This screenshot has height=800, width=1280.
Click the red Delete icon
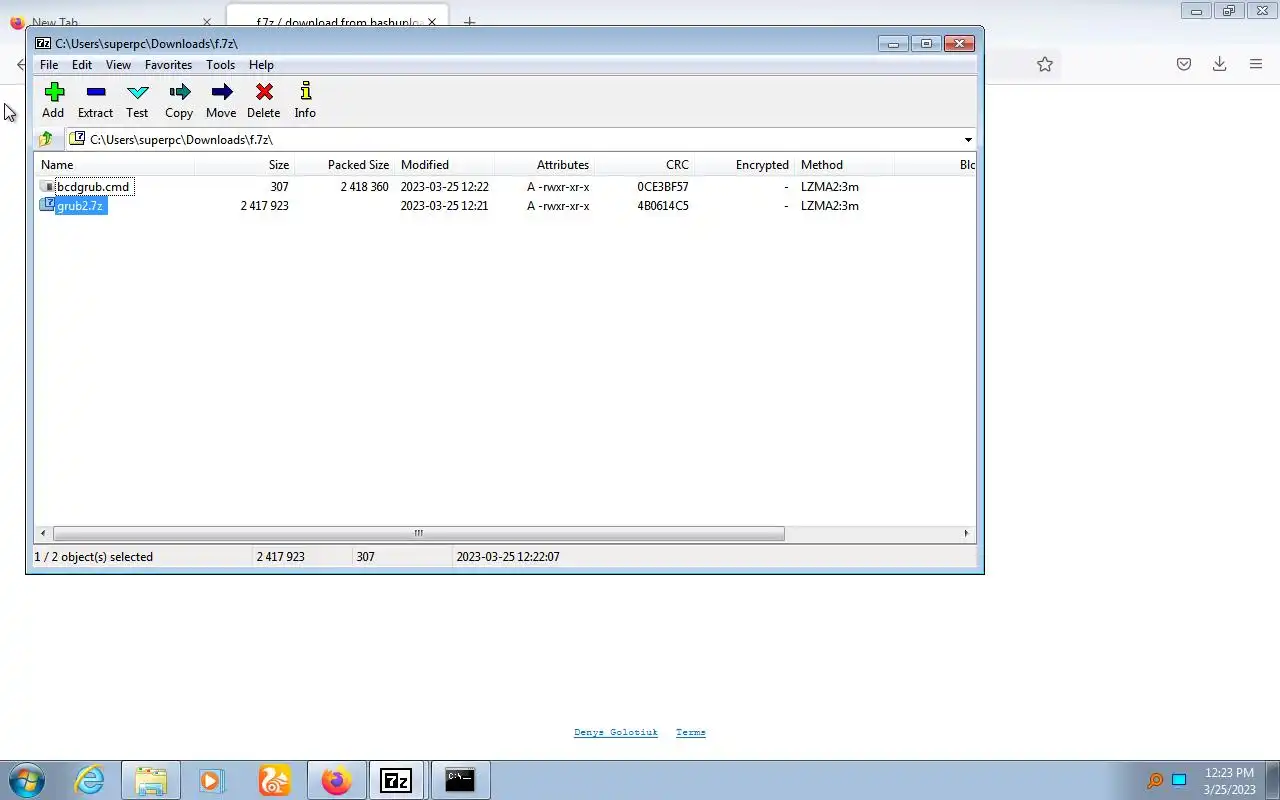[x=264, y=92]
